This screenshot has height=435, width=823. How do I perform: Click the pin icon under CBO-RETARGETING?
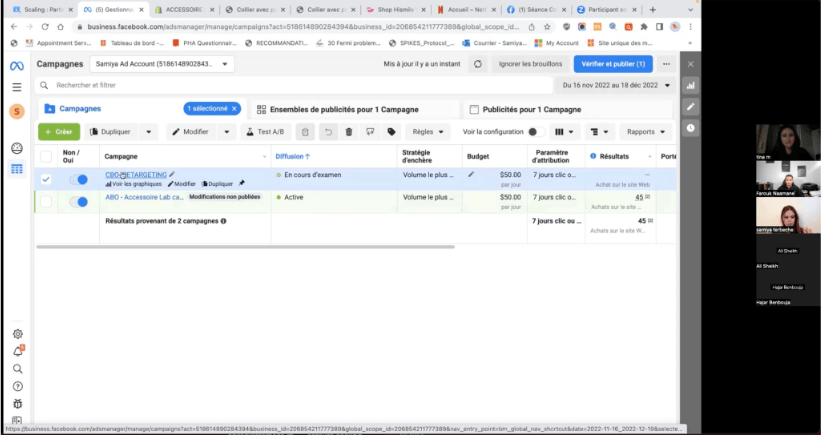pos(241,184)
